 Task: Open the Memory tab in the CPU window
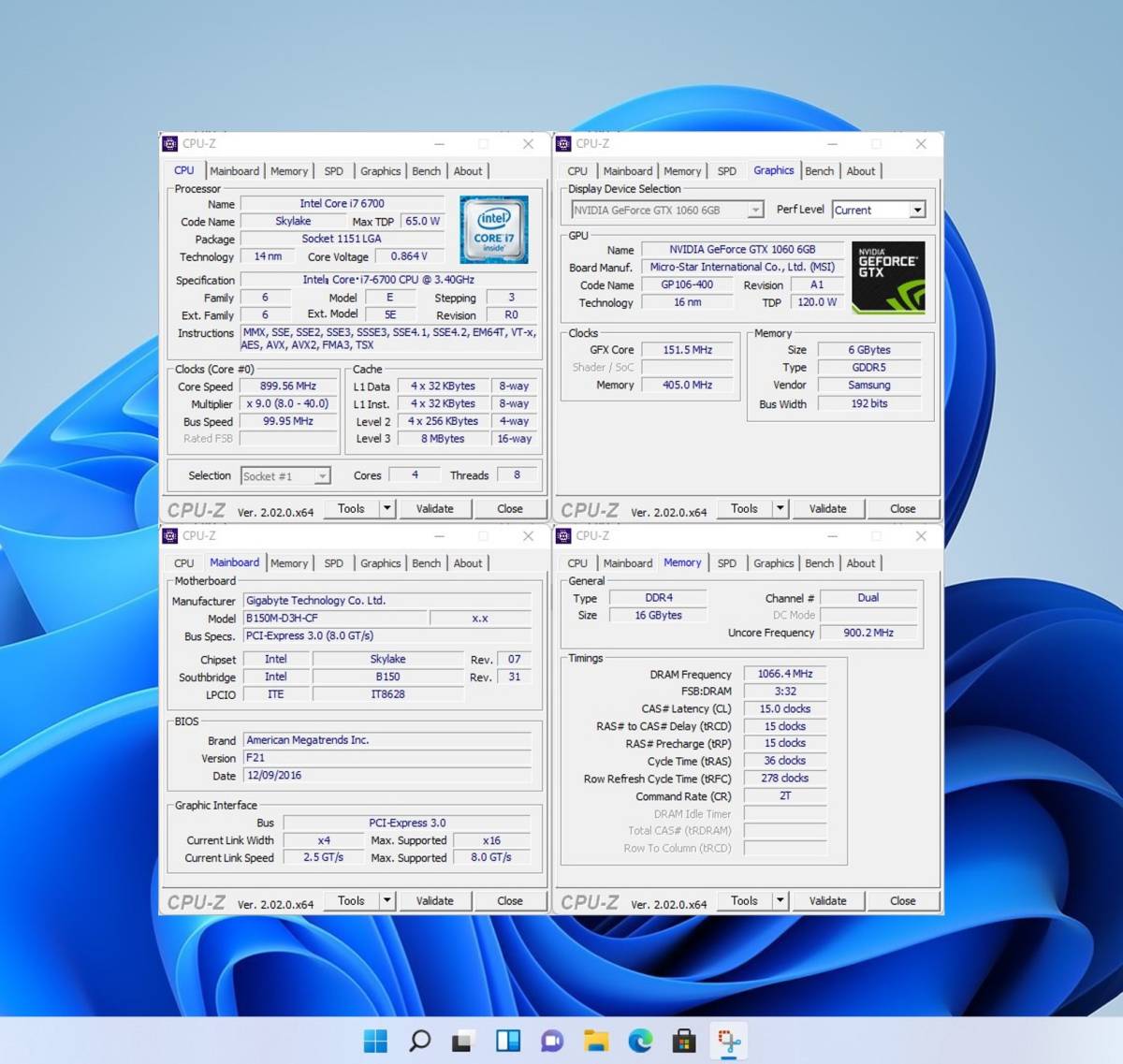[x=288, y=171]
